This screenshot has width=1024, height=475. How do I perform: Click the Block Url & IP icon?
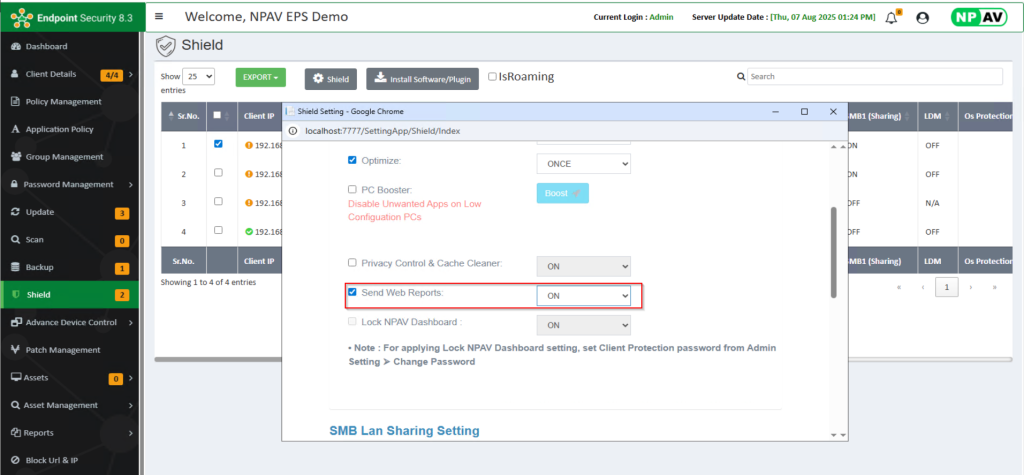(x=15, y=460)
